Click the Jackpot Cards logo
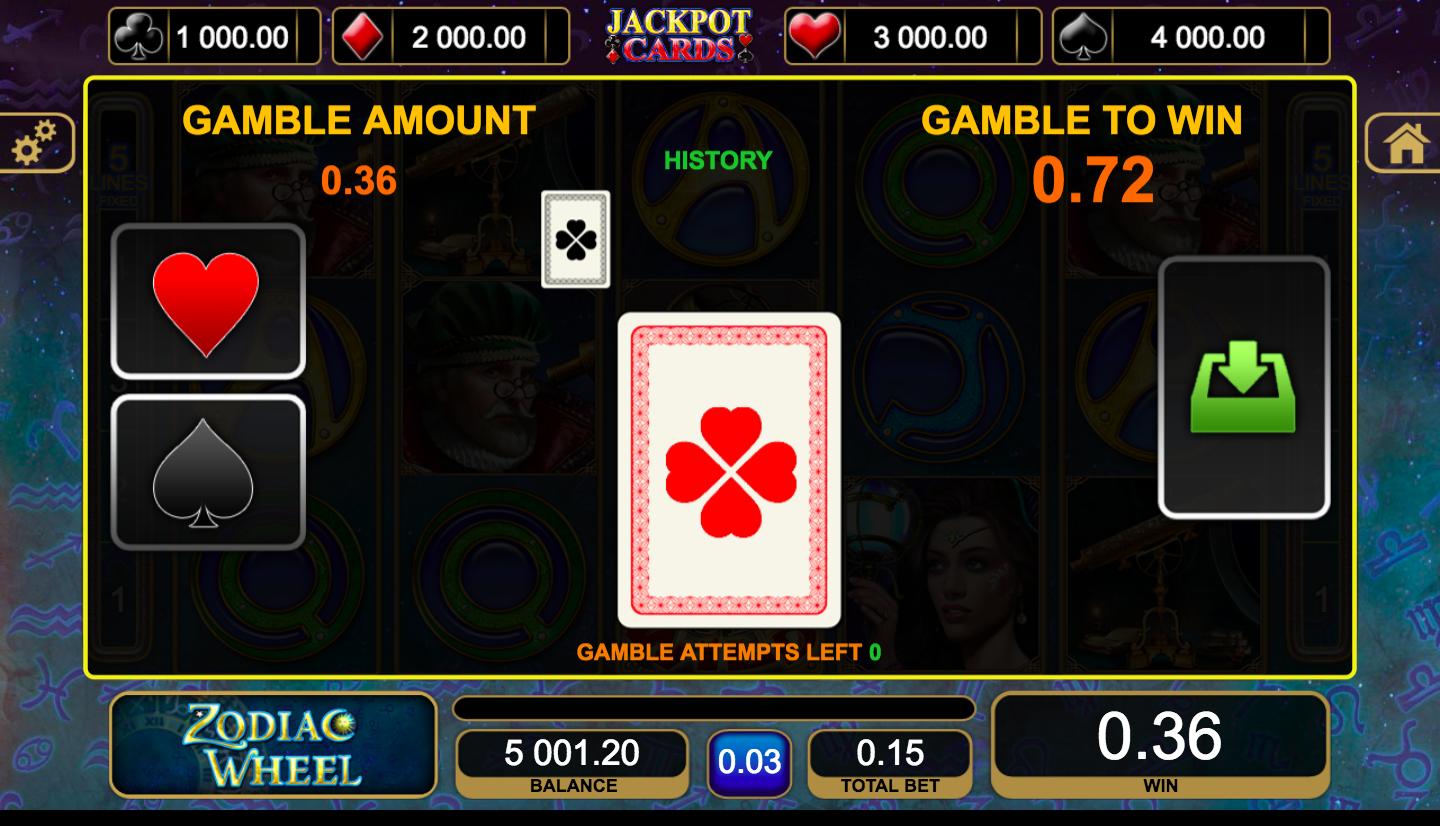The width and height of the screenshot is (1440, 826). (x=678, y=36)
